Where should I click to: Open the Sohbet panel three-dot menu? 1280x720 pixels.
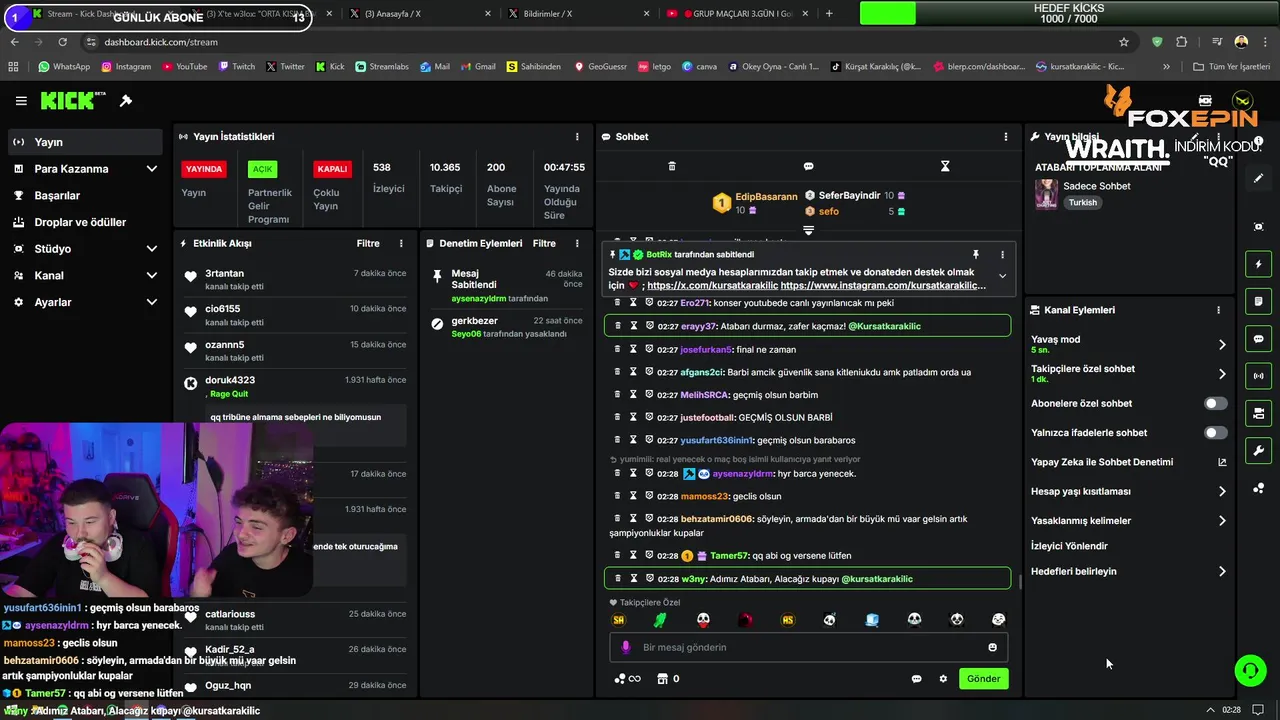click(1006, 137)
